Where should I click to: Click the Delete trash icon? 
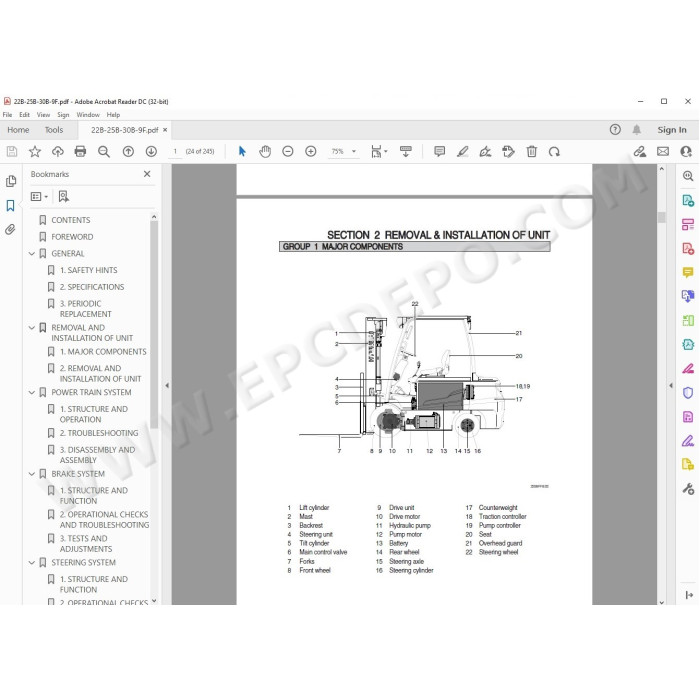531,152
